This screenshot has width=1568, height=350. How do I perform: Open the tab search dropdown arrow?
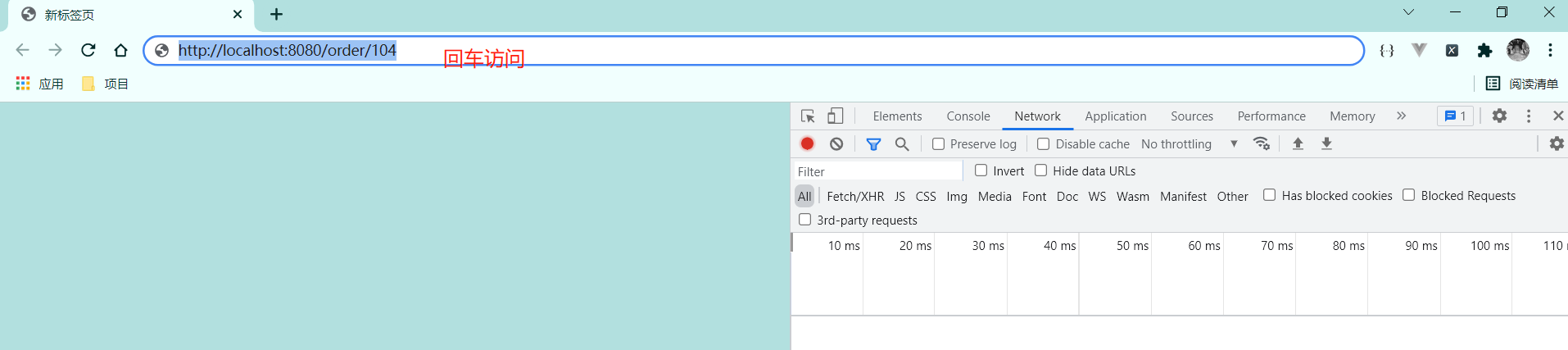[1408, 12]
